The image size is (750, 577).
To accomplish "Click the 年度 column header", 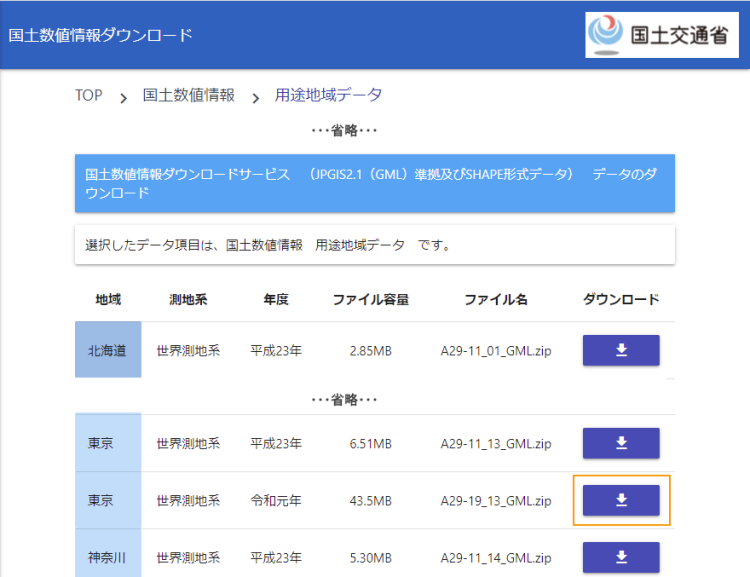I will coord(276,300).
